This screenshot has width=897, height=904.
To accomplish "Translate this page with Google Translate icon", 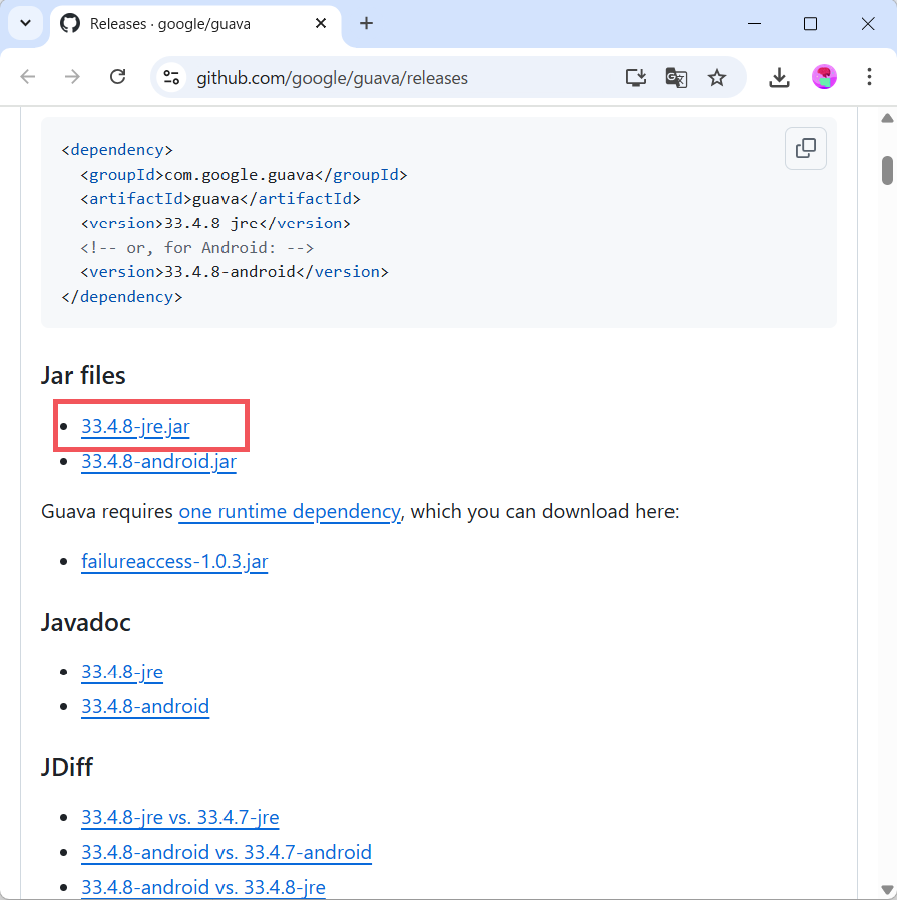I will (676, 77).
